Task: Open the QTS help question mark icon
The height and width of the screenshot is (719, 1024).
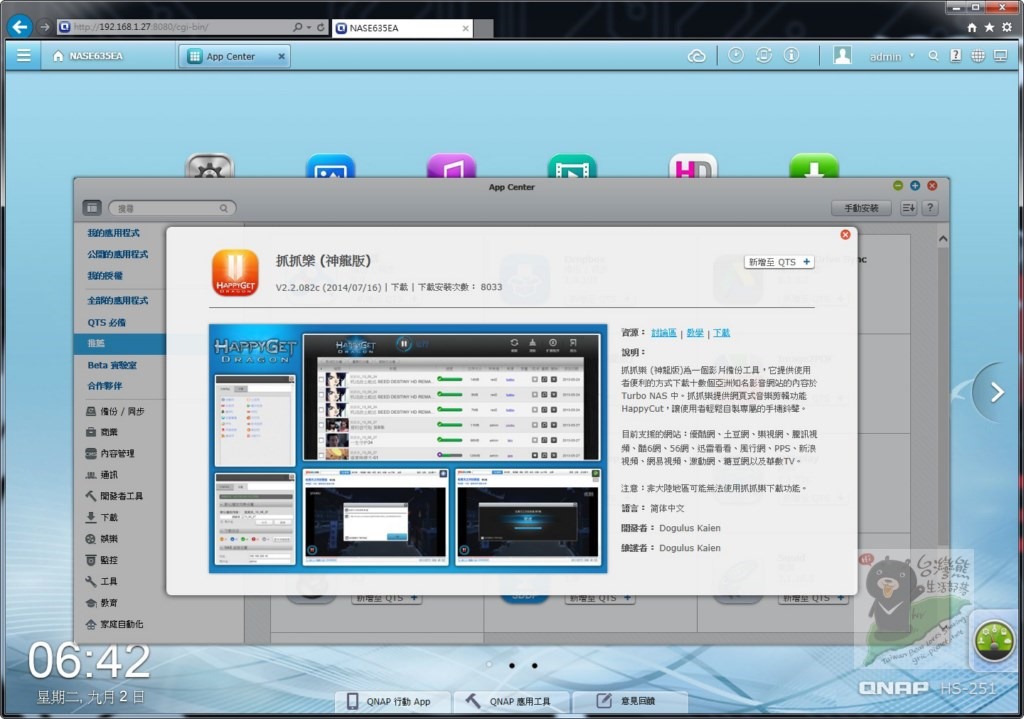Action: click(x=955, y=56)
